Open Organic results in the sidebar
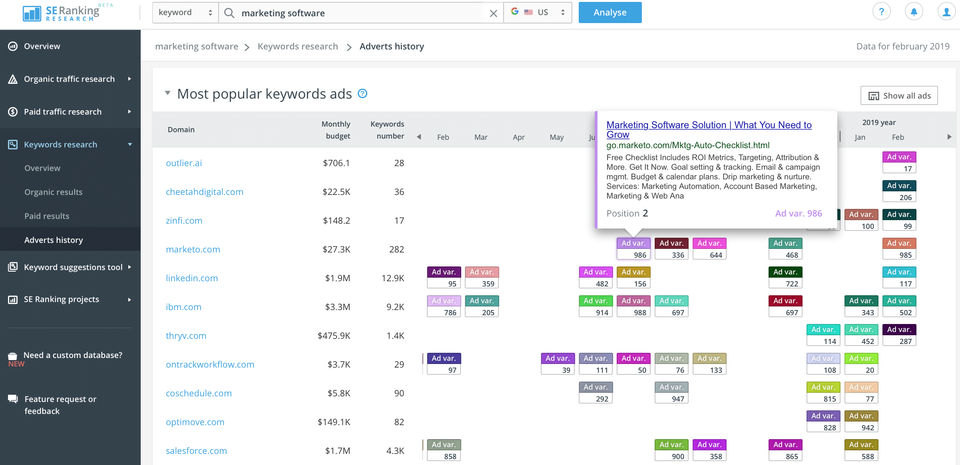Screen dimensions: 960x465 (54, 192)
